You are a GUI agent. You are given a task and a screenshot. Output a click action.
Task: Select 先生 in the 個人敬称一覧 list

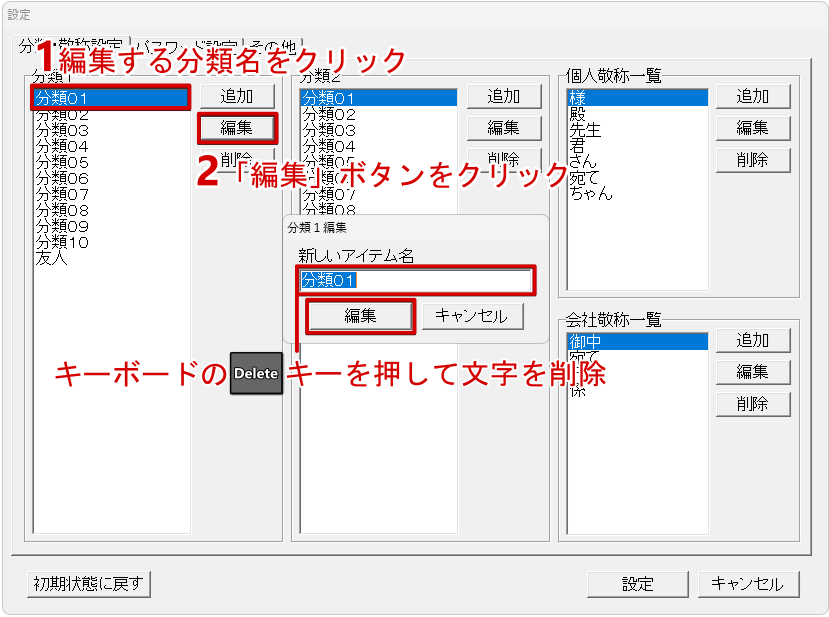click(584, 130)
